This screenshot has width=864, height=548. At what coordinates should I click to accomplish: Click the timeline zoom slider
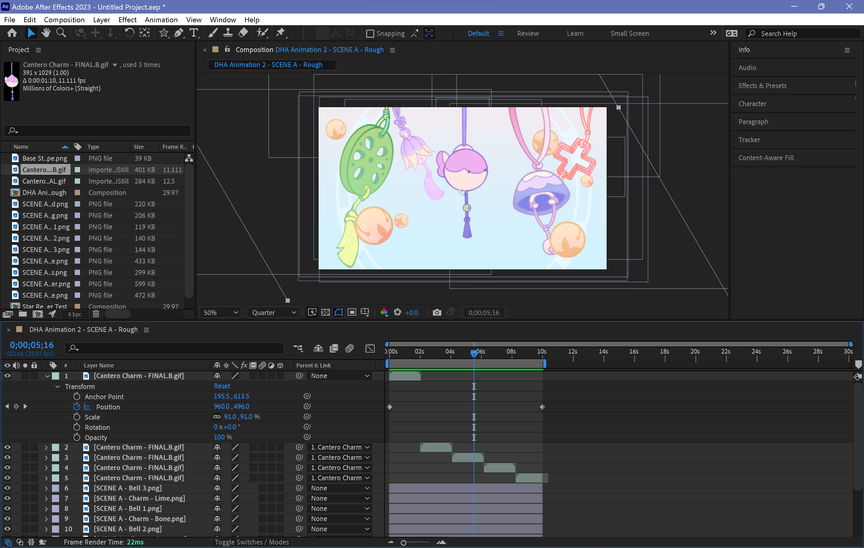pos(403,543)
